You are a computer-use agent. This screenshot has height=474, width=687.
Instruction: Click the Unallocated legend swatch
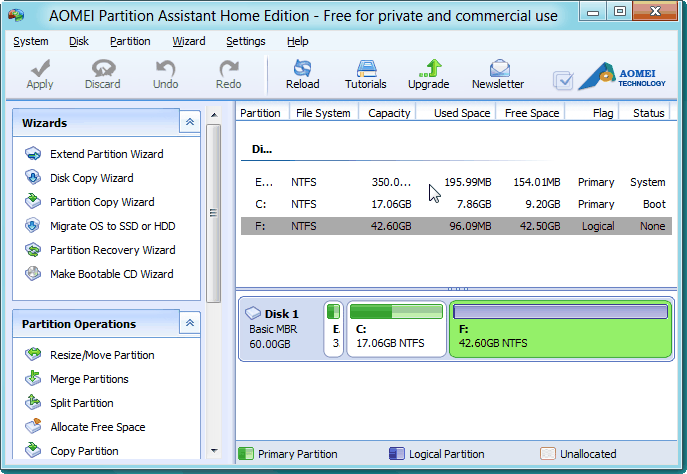[548, 453]
